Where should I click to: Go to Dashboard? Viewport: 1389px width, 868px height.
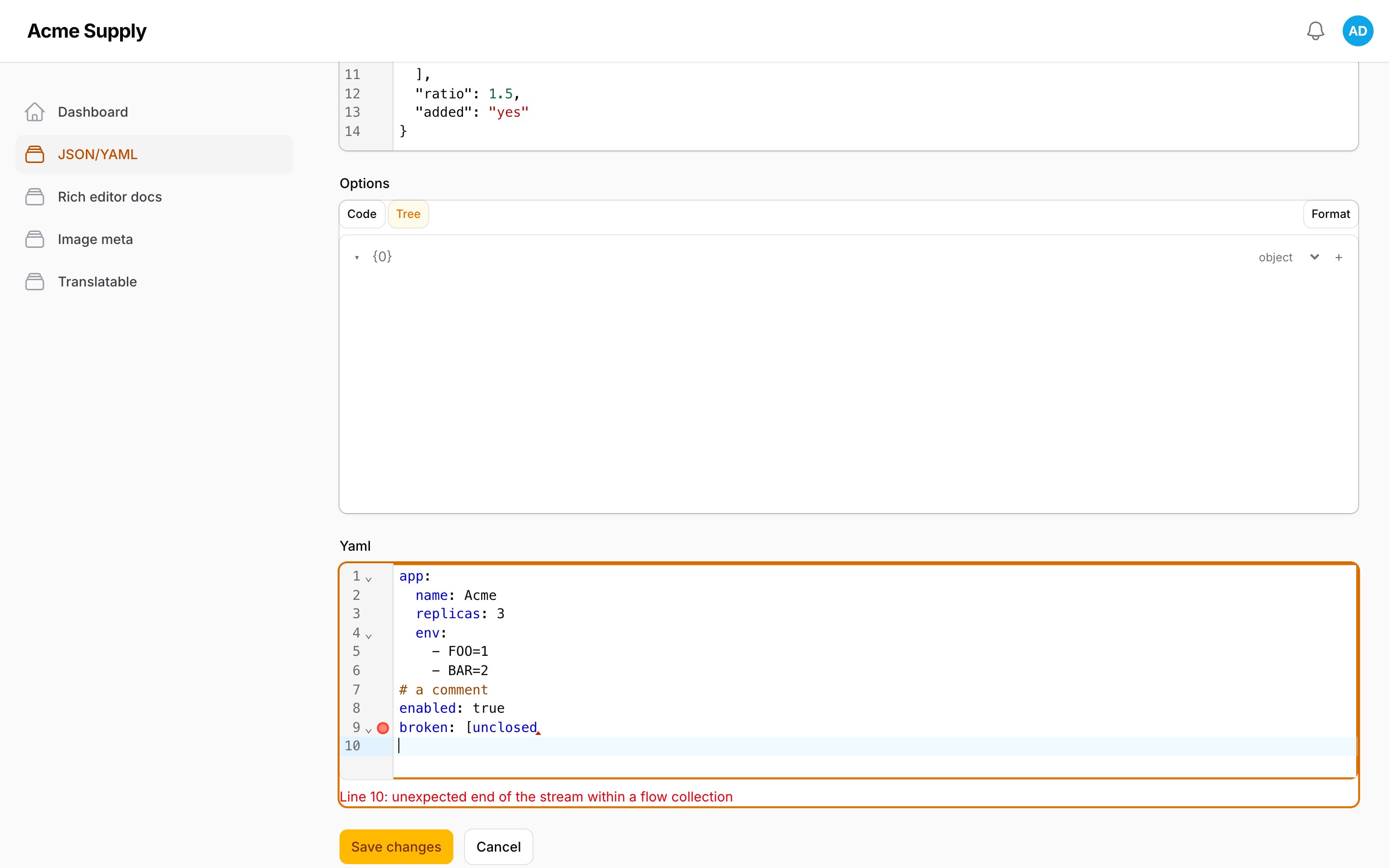(154, 112)
